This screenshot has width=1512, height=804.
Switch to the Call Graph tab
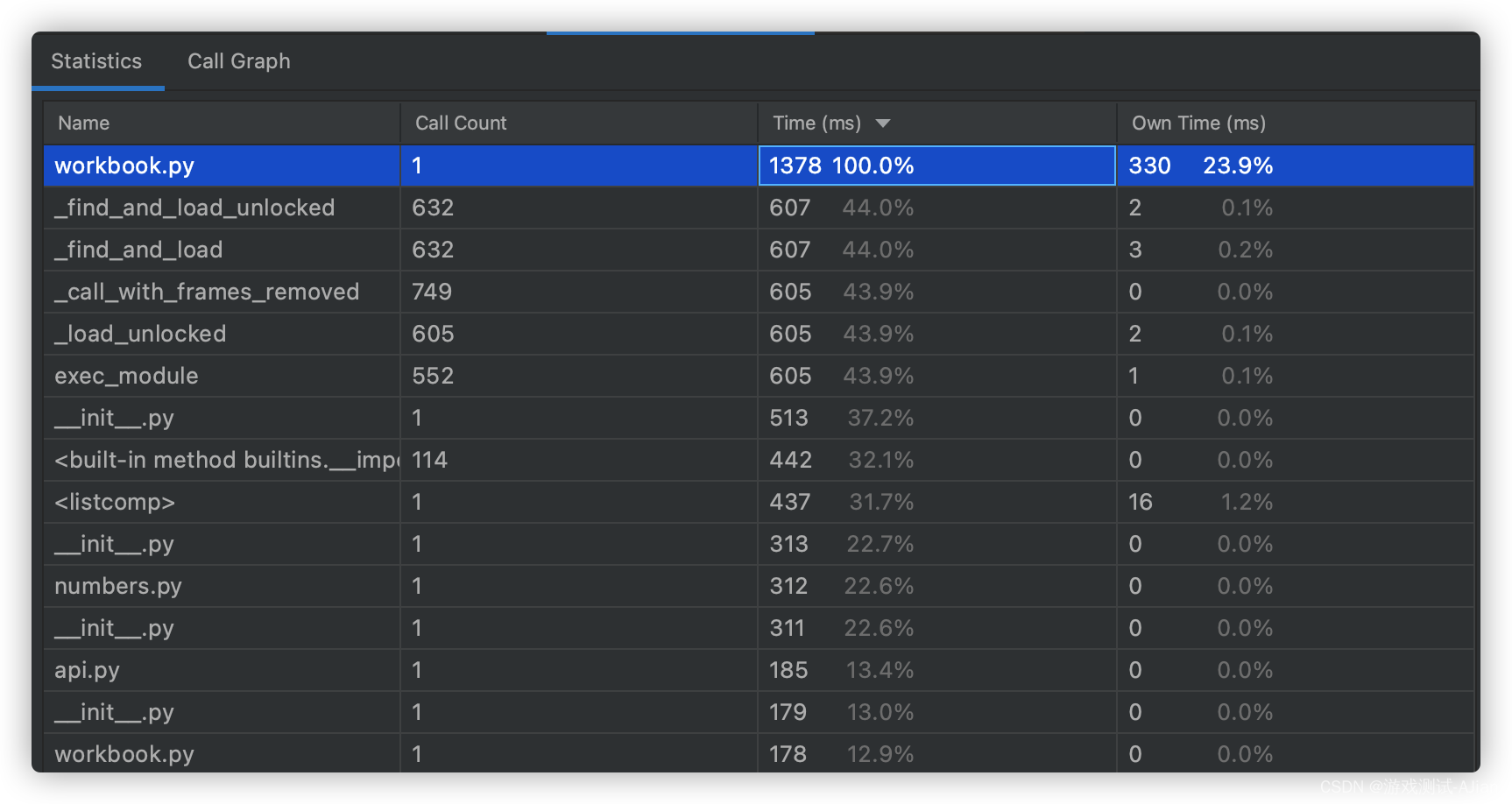pyautogui.click(x=238, y=60)
